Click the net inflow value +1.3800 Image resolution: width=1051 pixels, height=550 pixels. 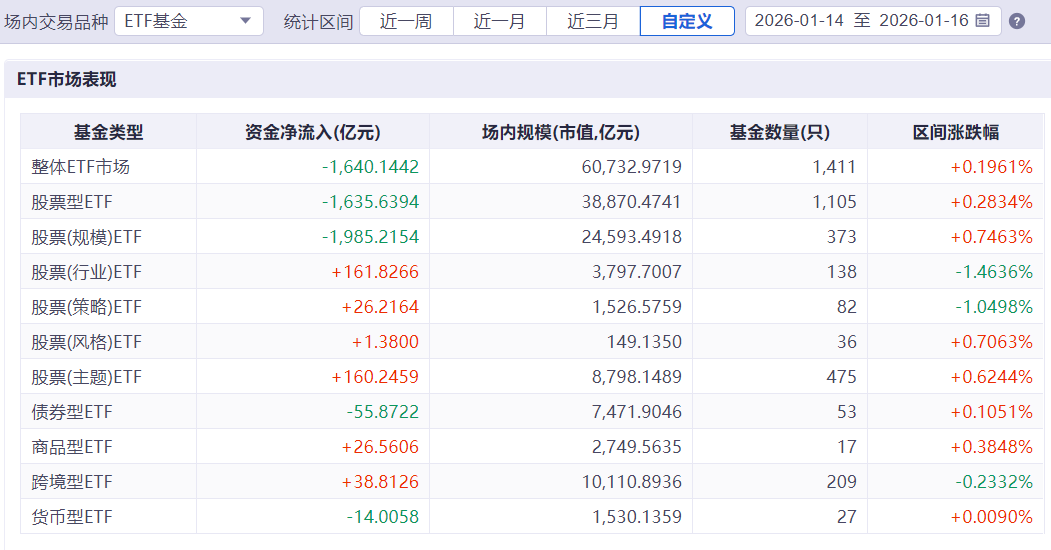[385, 342]
